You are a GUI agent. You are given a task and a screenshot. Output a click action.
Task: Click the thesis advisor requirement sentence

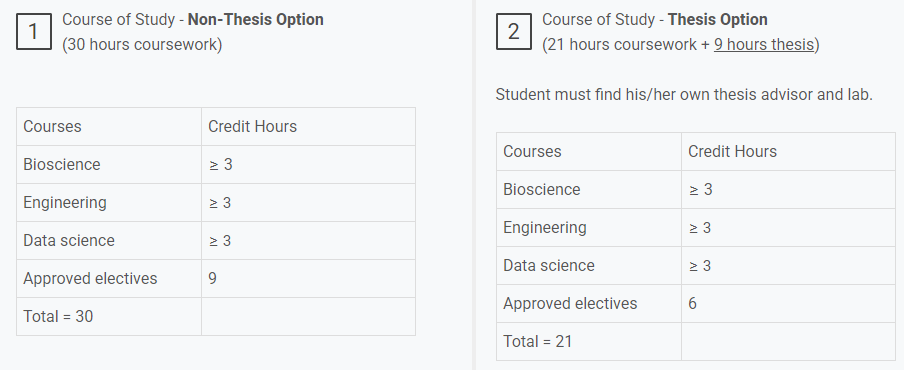tap(684, 95)
